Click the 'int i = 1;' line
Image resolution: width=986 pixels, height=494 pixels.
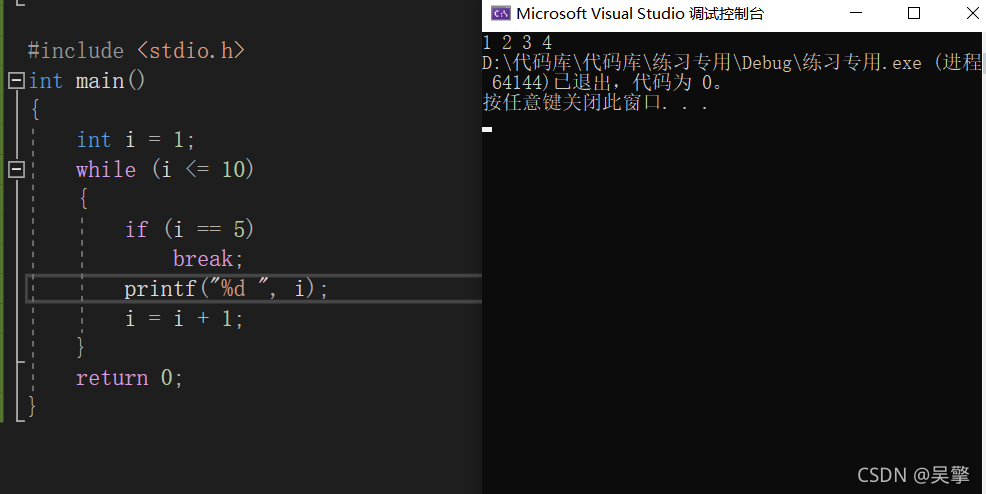(136, 140)
